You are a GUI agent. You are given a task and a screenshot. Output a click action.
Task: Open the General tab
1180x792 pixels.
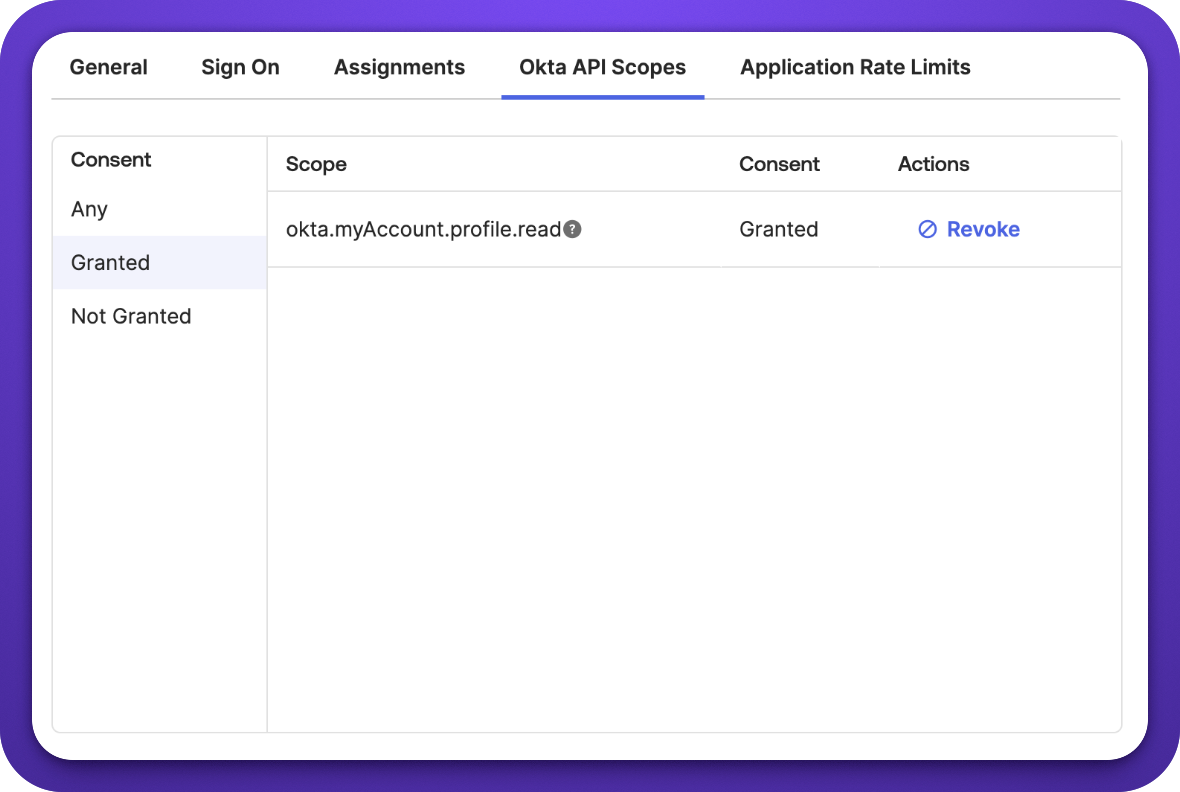[x=108, y=67]
